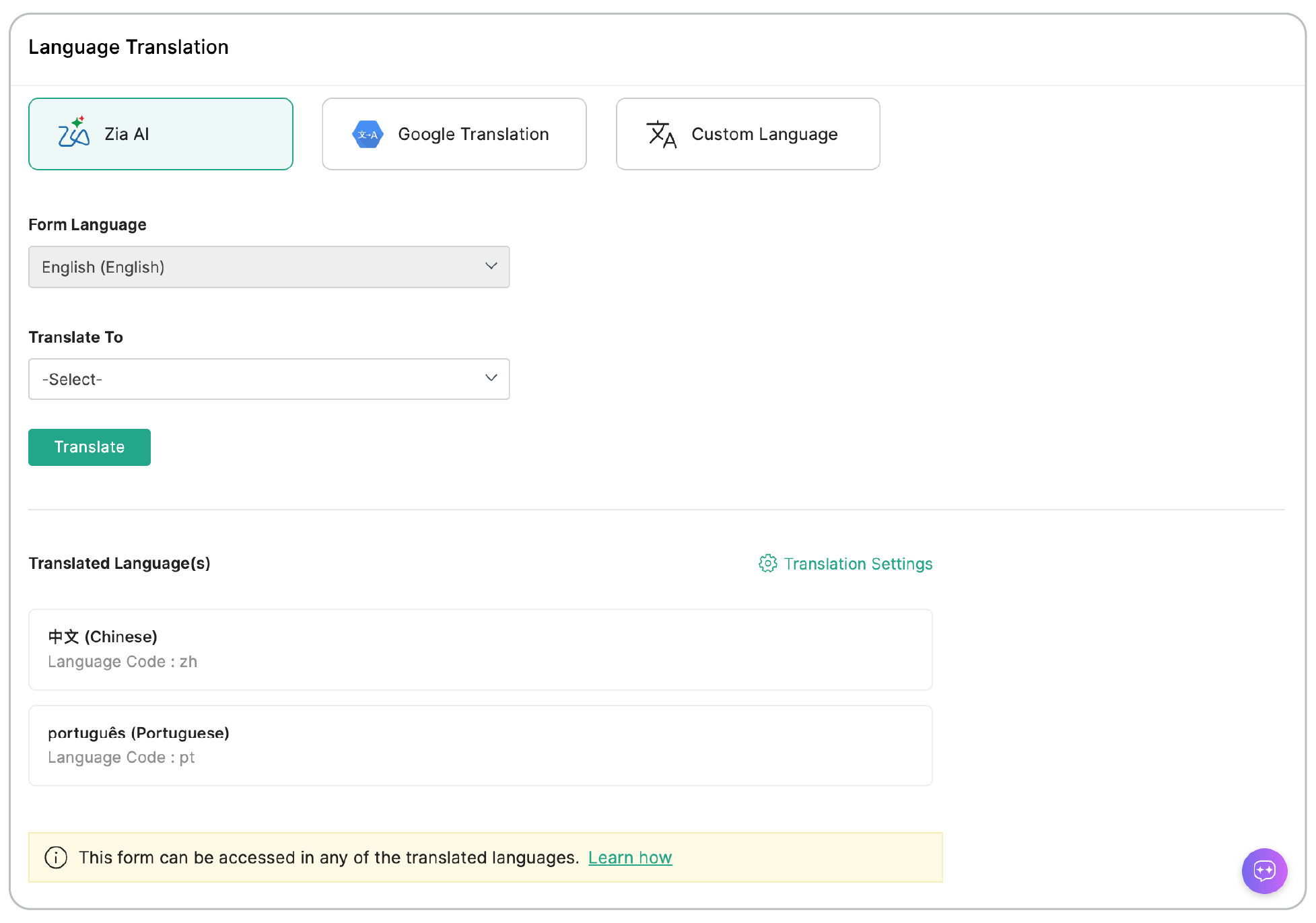Click the text Language Code : zh
1316x923 pixels.
[x=123, y=662]
